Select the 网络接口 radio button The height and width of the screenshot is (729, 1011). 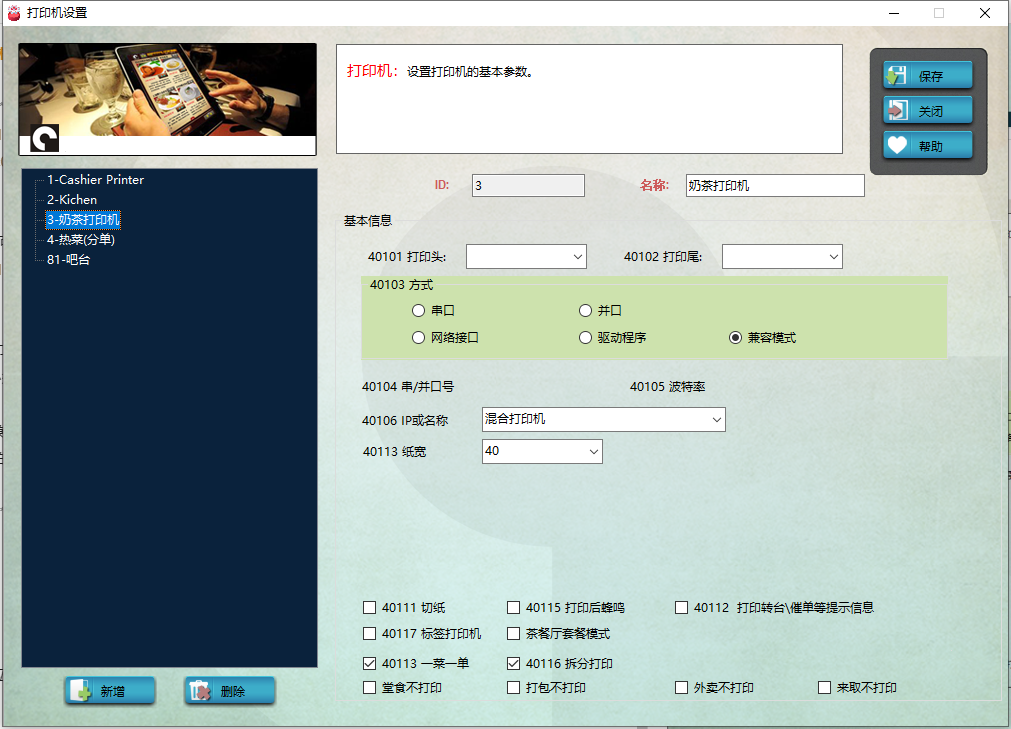tap(418, 338)
